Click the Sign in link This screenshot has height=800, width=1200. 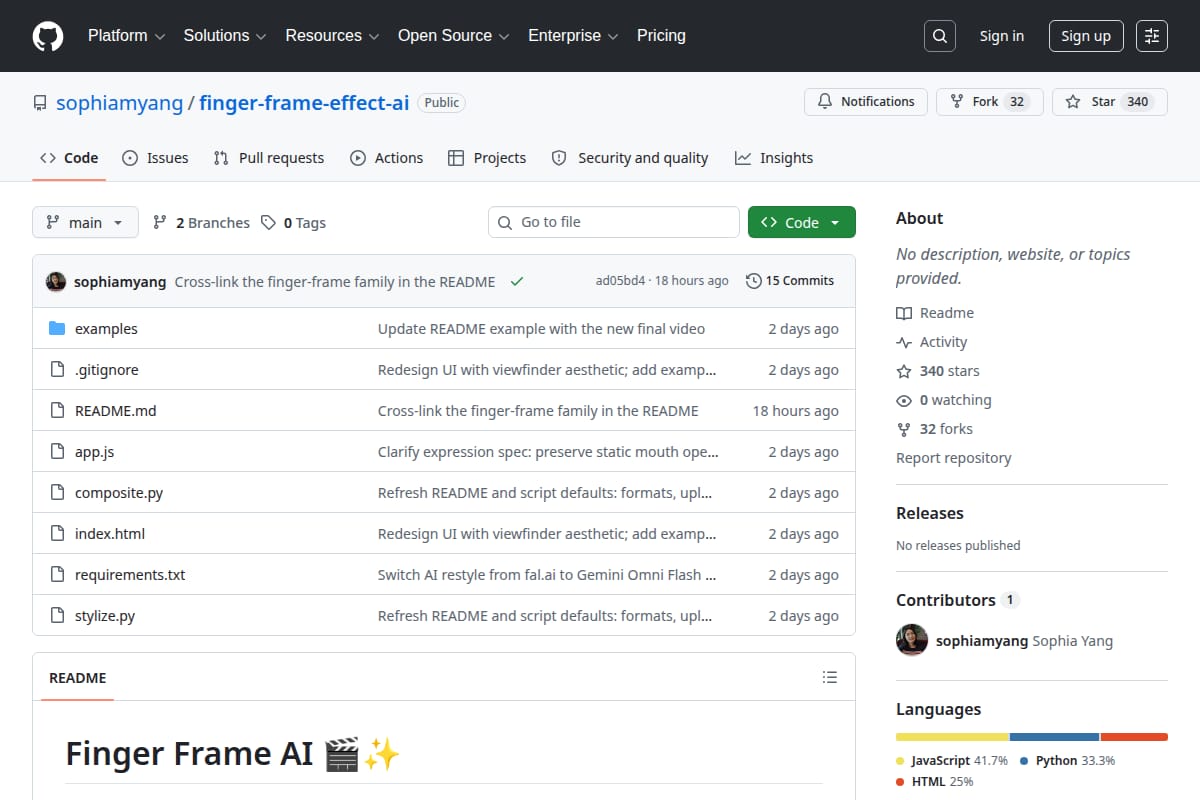pyautogui.click(x=1001, y=36)
